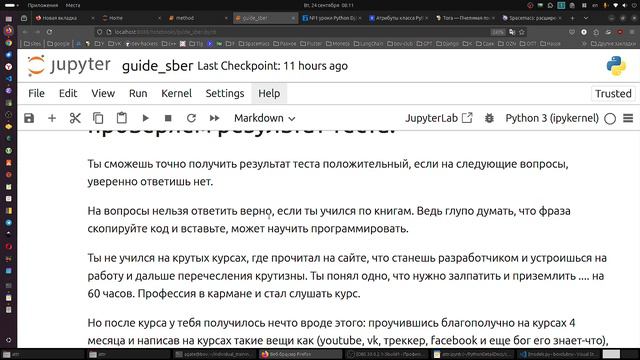Save the notebook with the floppy disk icon

click(29, 118)
